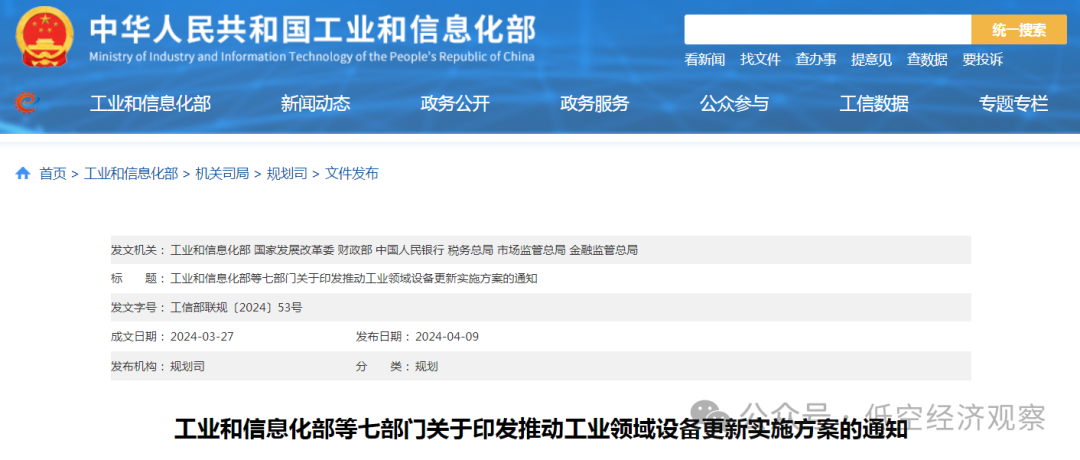Click the 发文机关 row listing seven agencies

541,250
